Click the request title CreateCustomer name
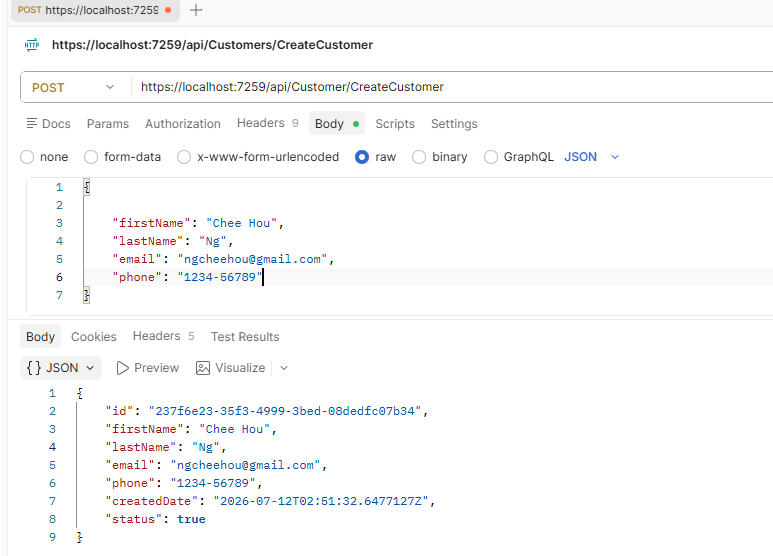The image size is (773, 556). (212, 45)
